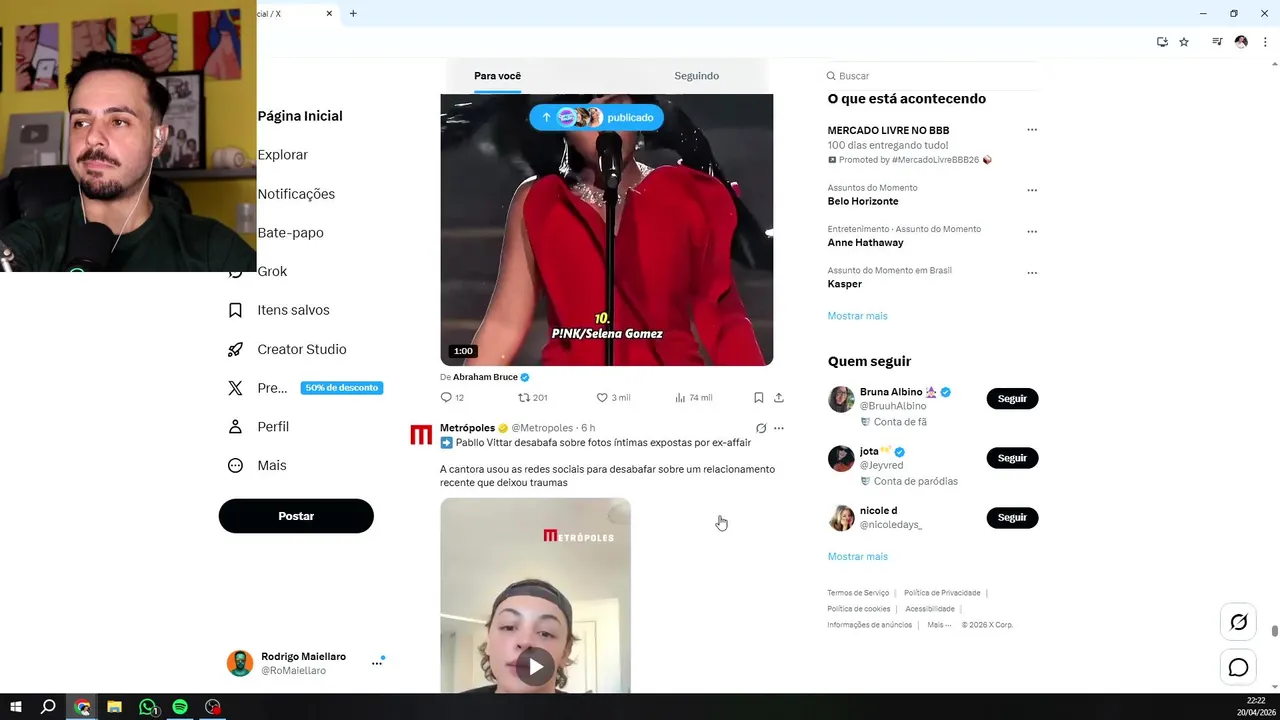Open Windows Start menu
Image resolution: width=1280 pixels, height=720 pixels.
(x=16, y=707)
